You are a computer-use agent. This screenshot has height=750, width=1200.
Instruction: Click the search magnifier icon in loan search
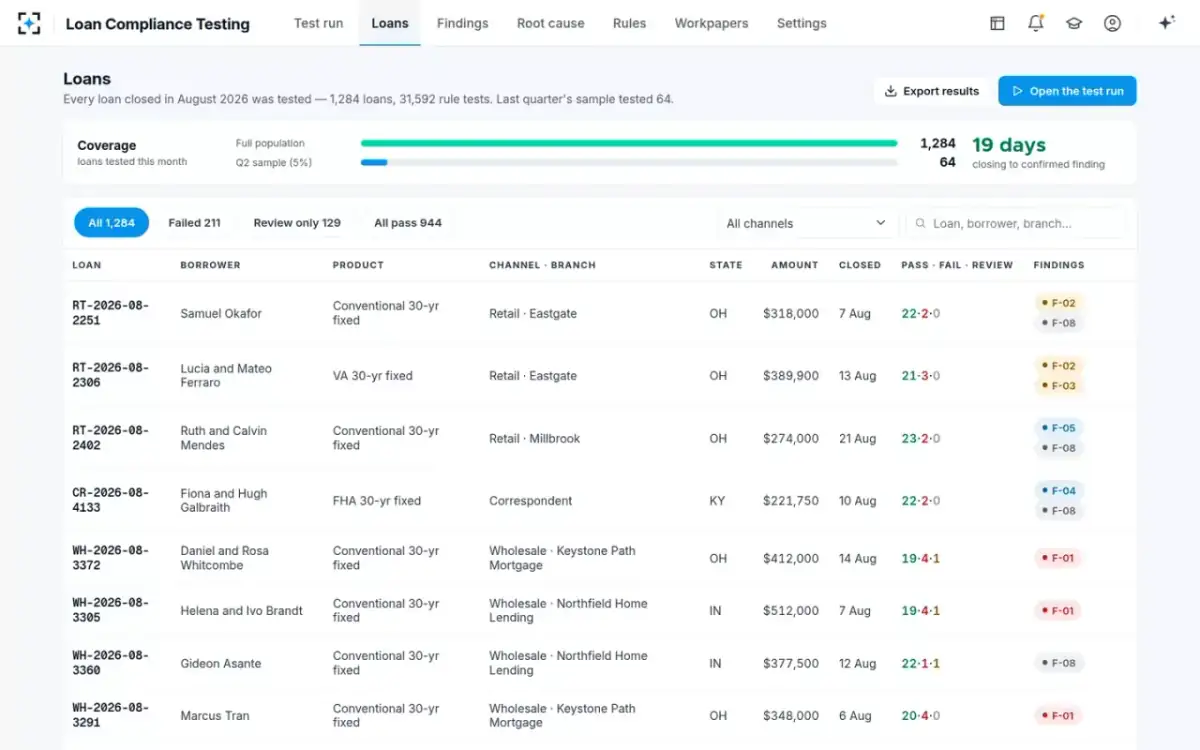point(920,223)
